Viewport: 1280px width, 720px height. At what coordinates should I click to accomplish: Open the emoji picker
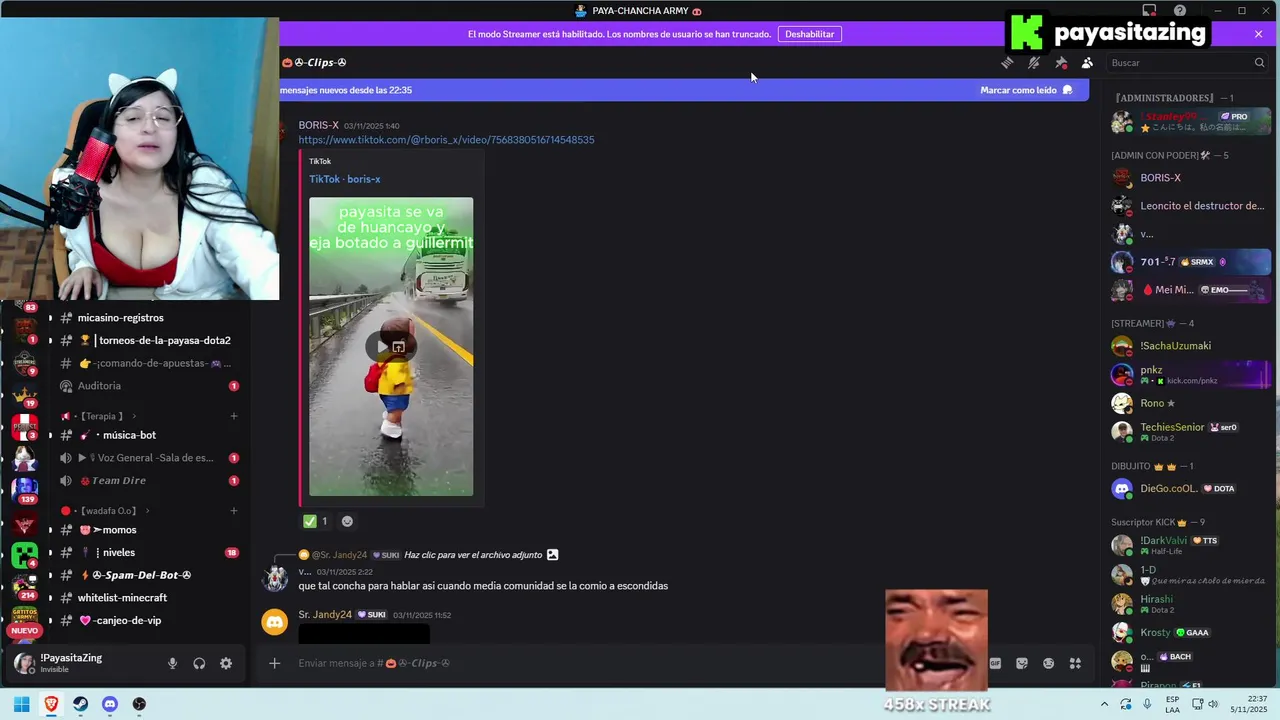(x=1048, y=663)
